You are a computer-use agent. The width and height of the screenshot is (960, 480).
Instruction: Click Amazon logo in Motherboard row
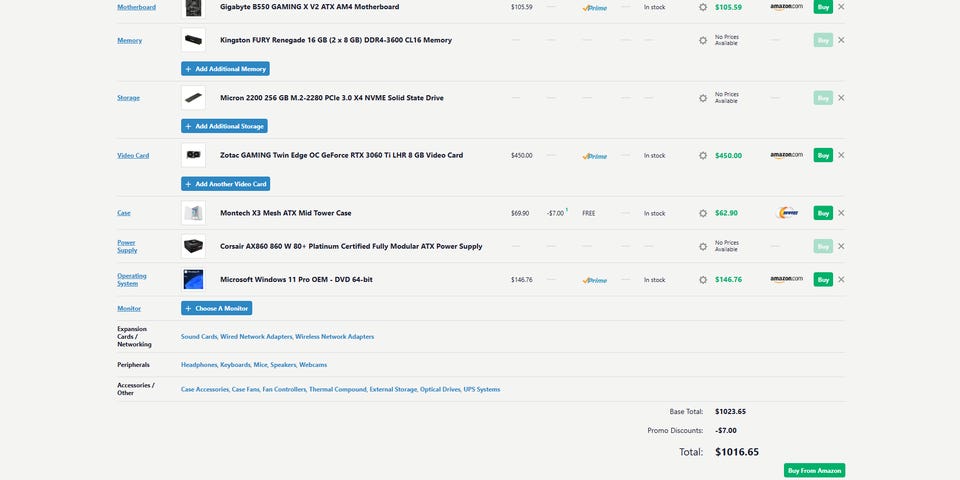(x=786, y=7)
